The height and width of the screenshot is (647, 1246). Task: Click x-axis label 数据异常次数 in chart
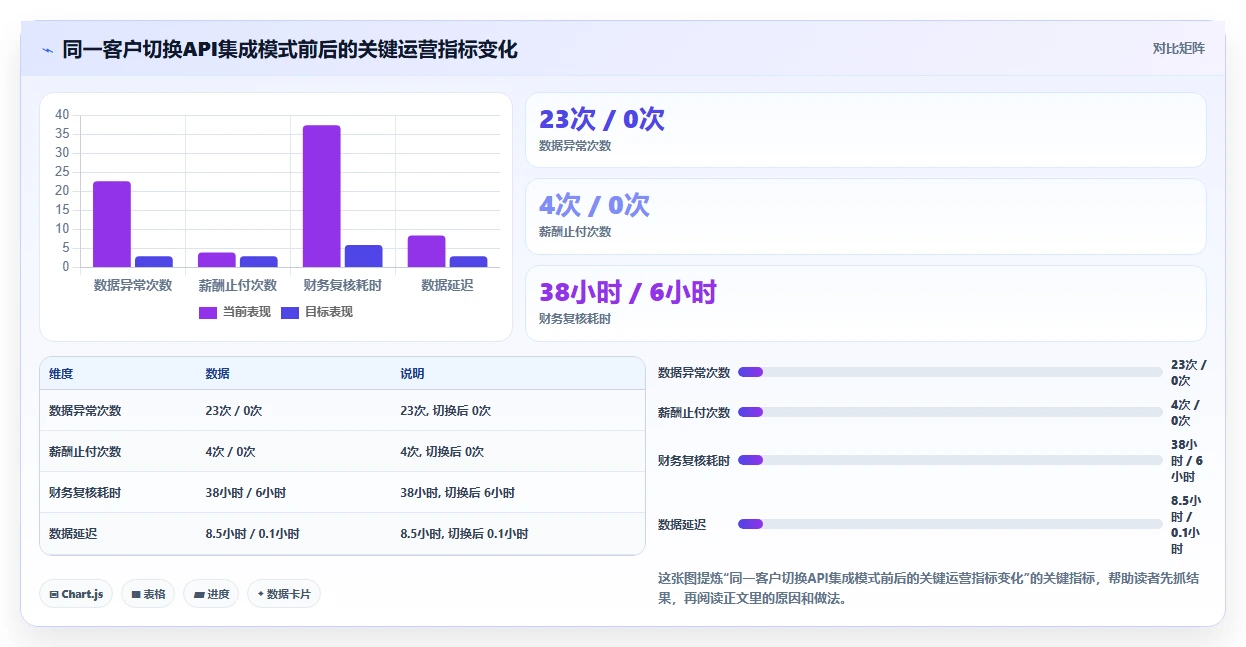click(133, 285)
